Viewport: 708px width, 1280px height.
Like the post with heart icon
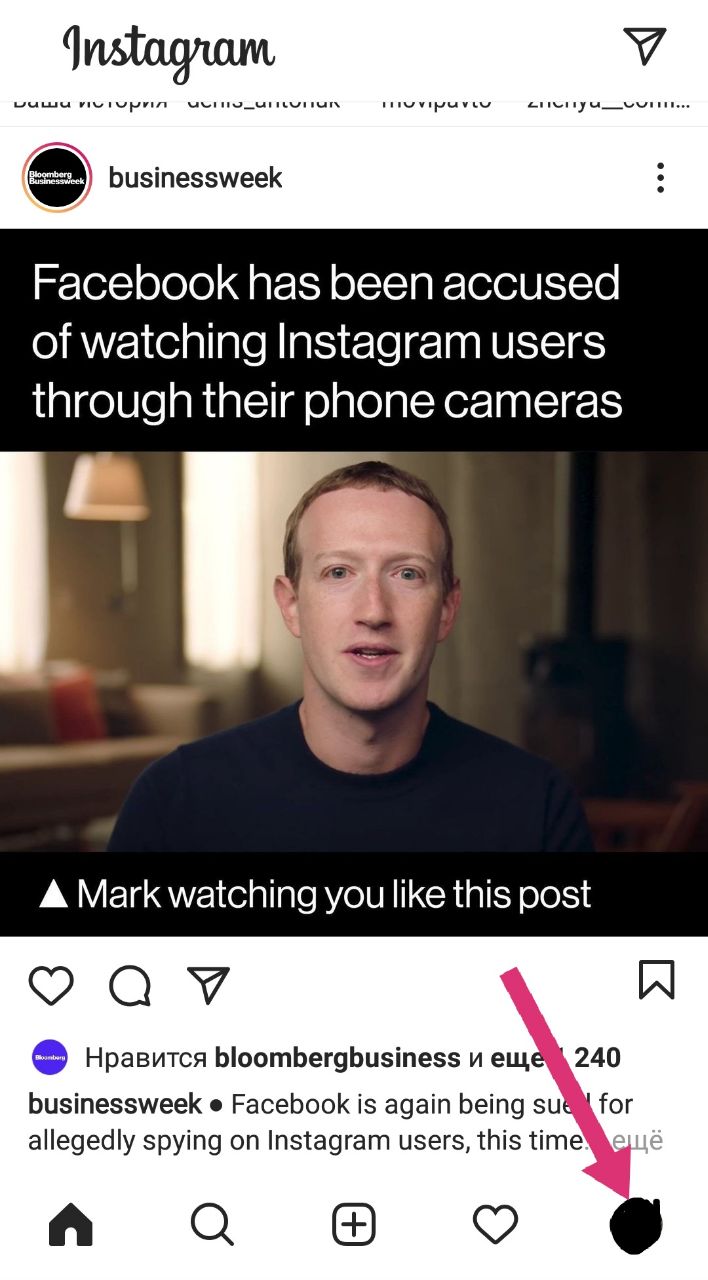point(51,985)
